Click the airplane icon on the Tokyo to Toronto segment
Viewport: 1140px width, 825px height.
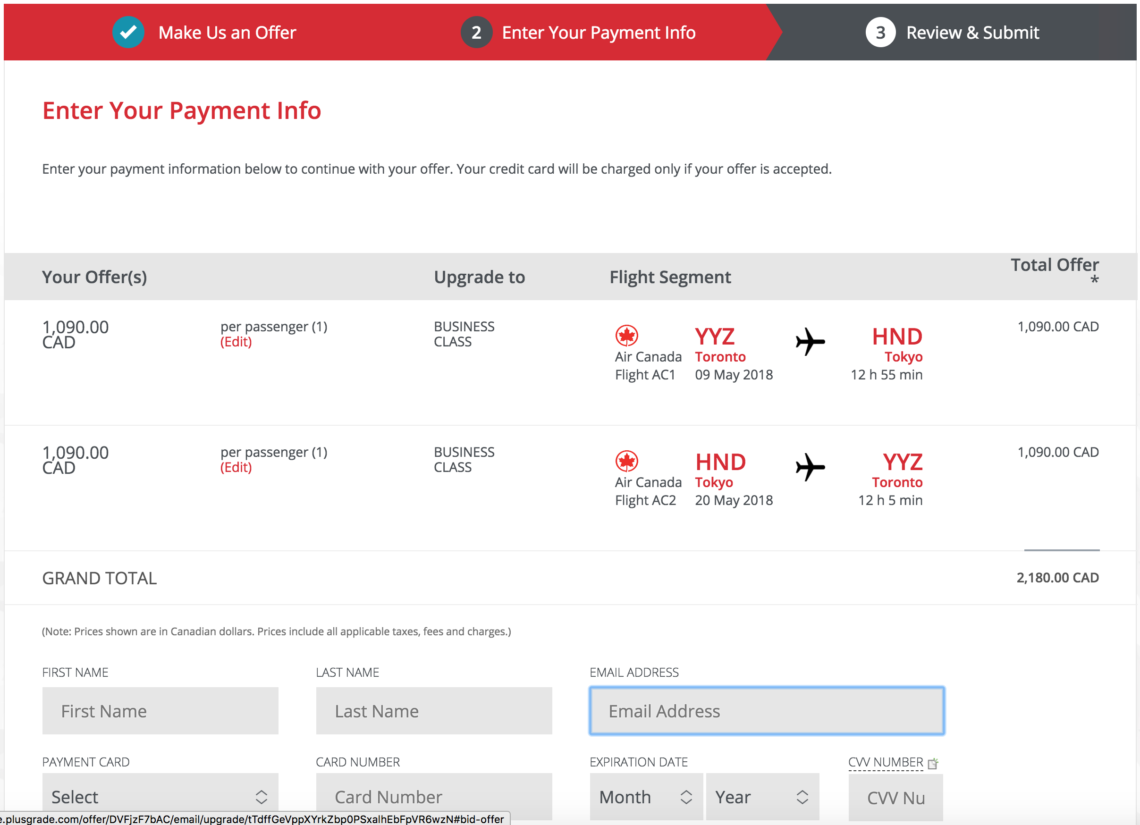[810, 467]
